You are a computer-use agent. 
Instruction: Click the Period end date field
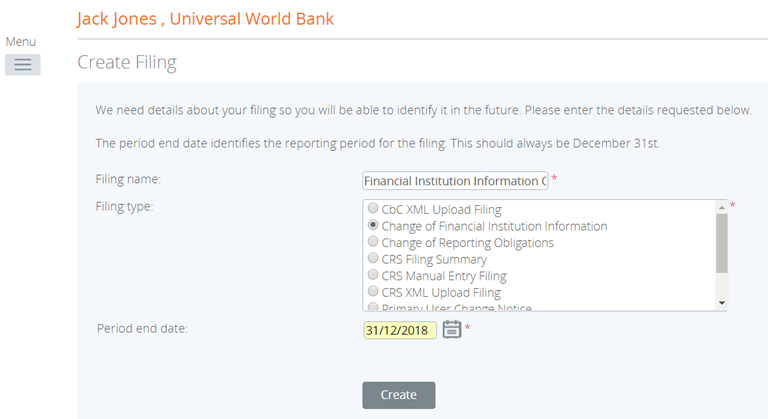[x=399, y=330]
